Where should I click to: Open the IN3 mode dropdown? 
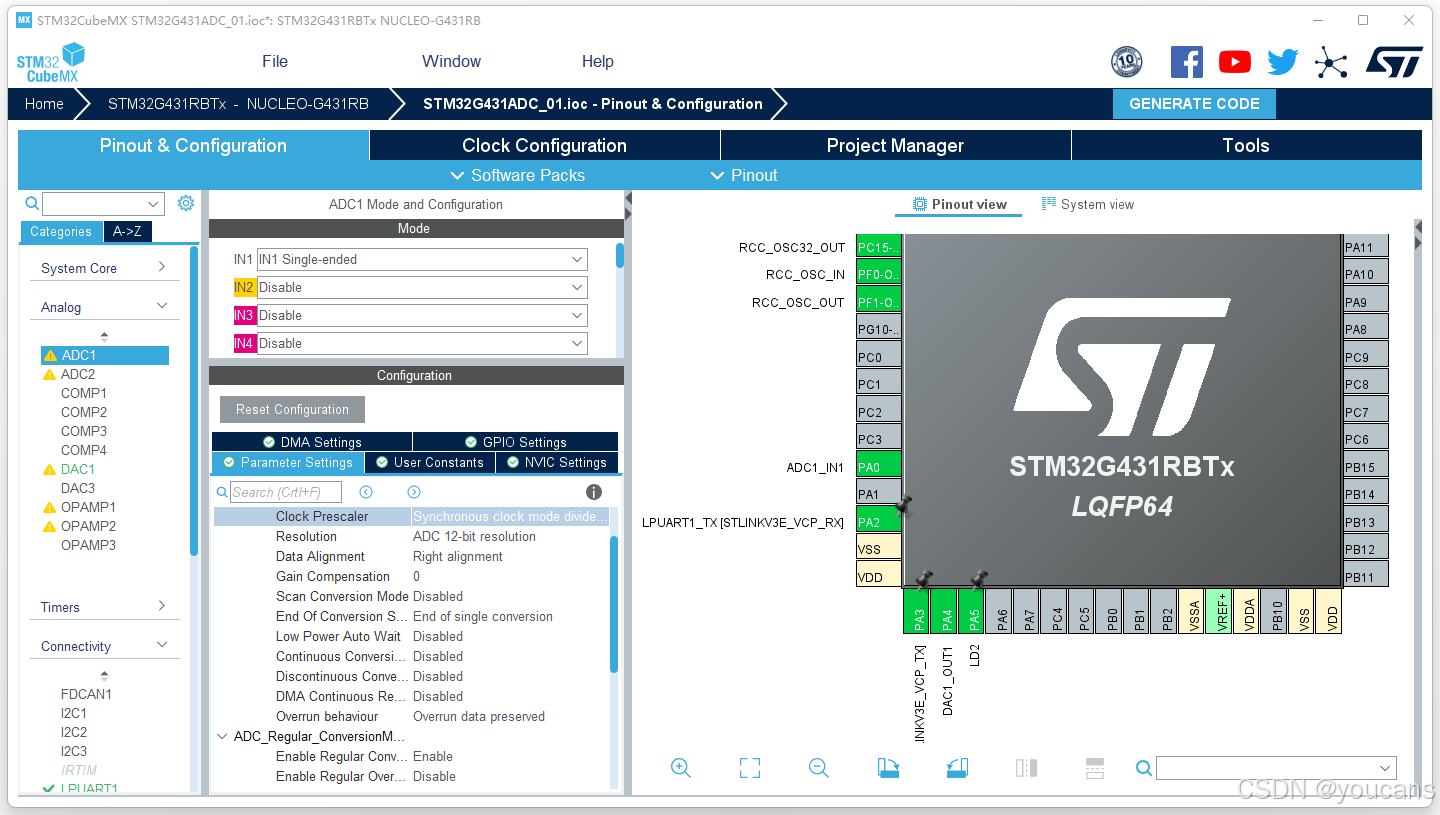422,315
